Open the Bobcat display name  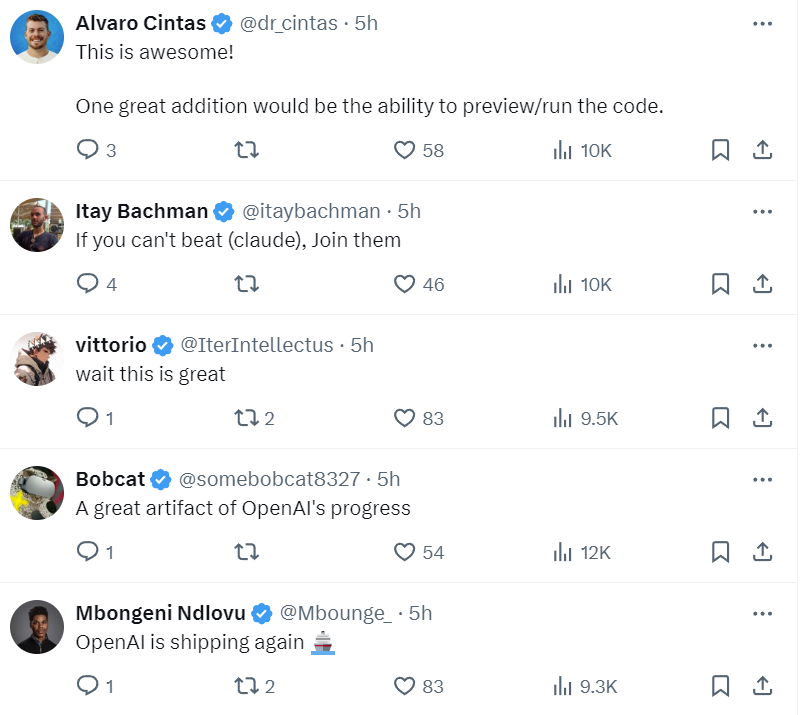[x=110, y=479]
